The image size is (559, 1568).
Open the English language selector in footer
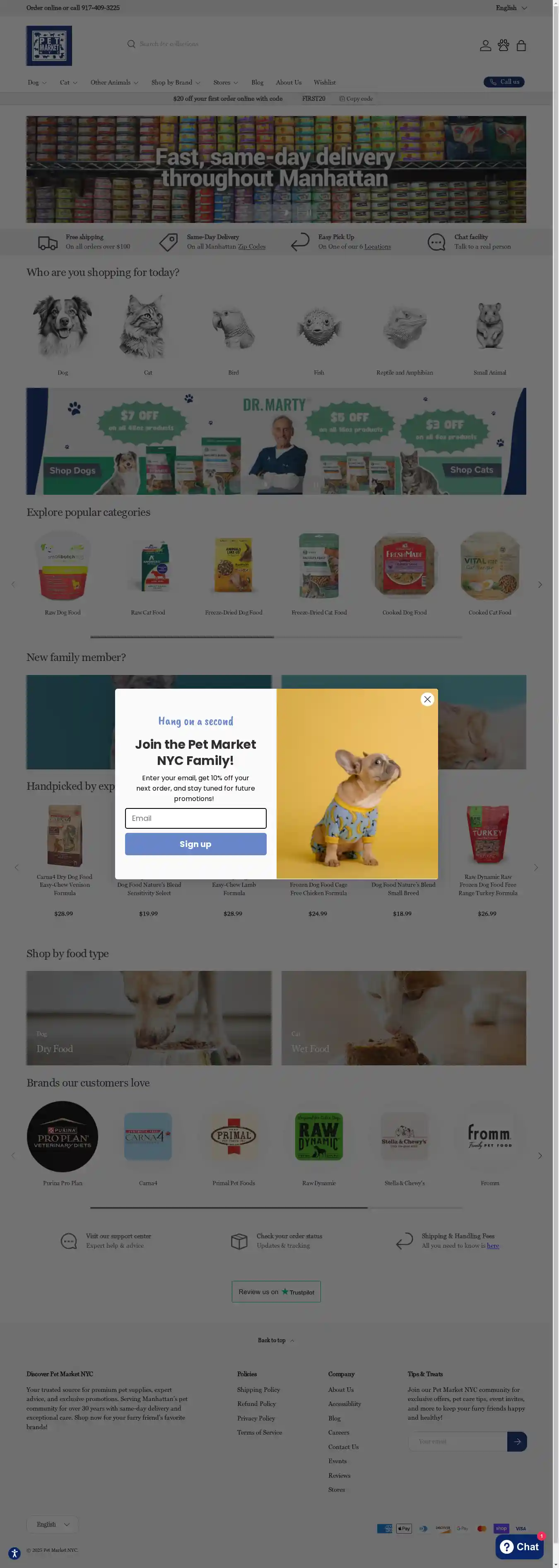52,1524
